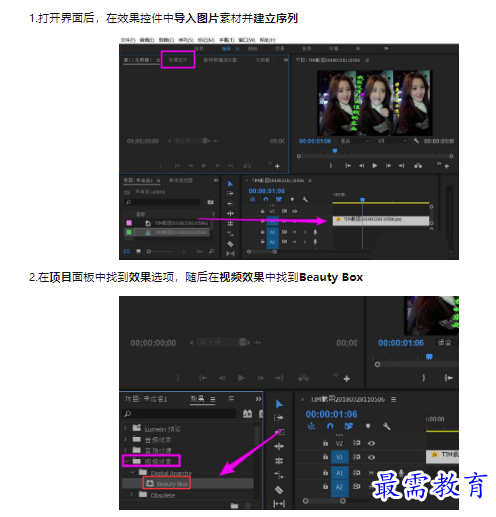The image size is (496, 517).
Task: Click the A1 voice-over microphone in first screenshot
Action: point(315,232)
